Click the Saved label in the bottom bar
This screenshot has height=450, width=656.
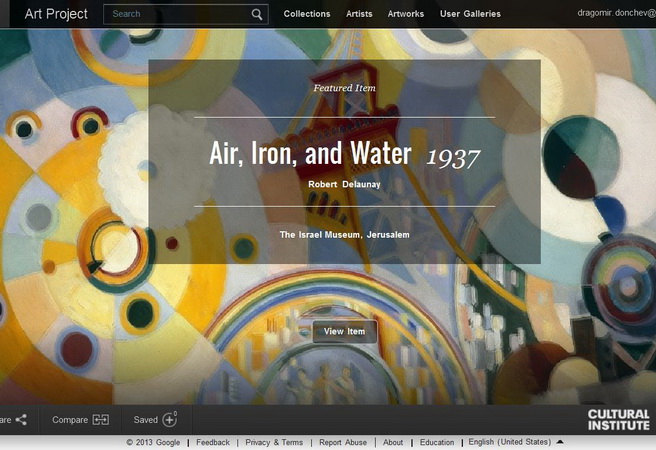tap(146, 420)
